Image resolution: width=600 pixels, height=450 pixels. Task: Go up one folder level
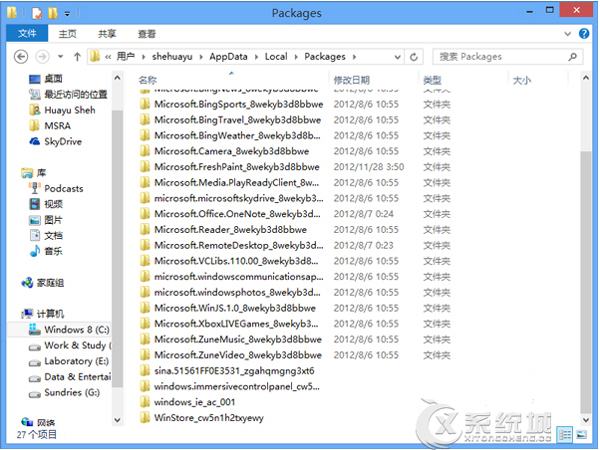click(x=77, y=57)
